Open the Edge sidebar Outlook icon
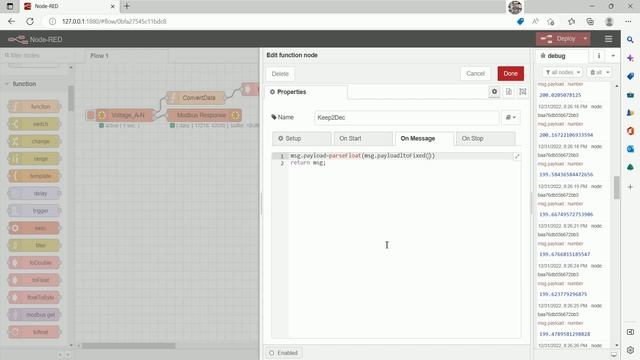Image resolution: width=640 pixels, height=360 pixels. [x=630, y=149]
